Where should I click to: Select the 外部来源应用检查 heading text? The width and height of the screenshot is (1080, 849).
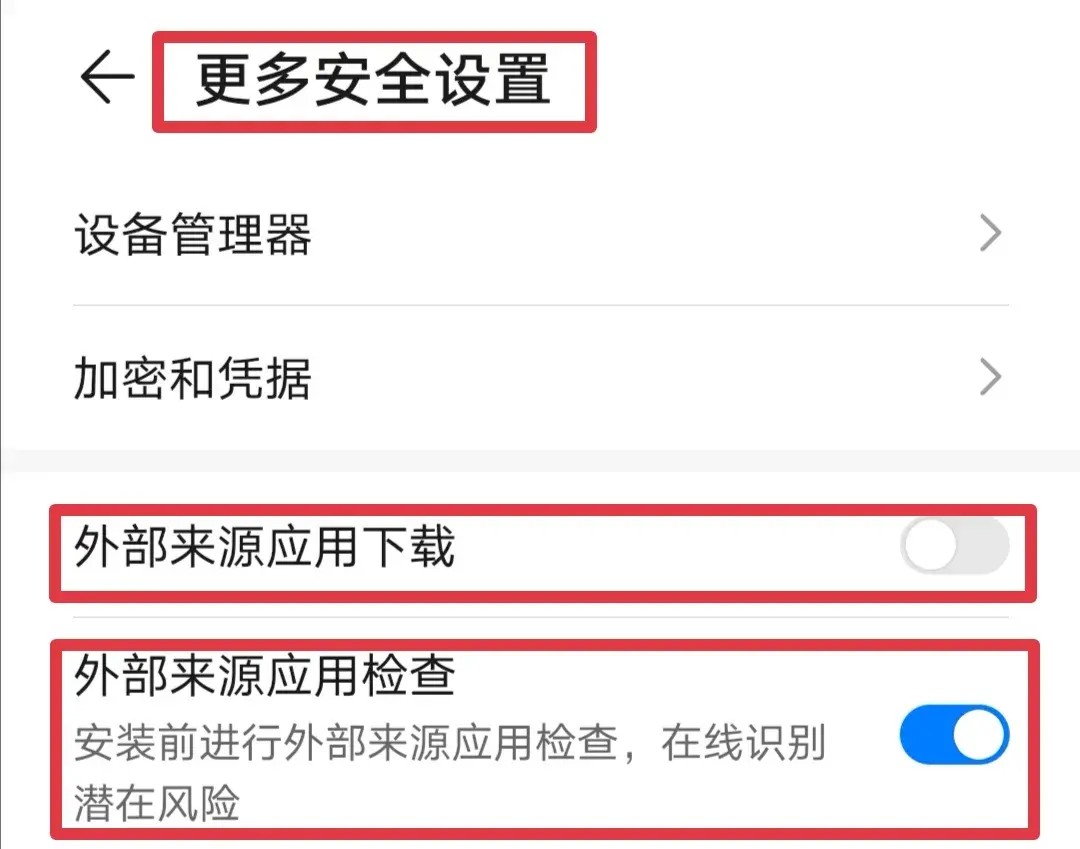(264, 675)
